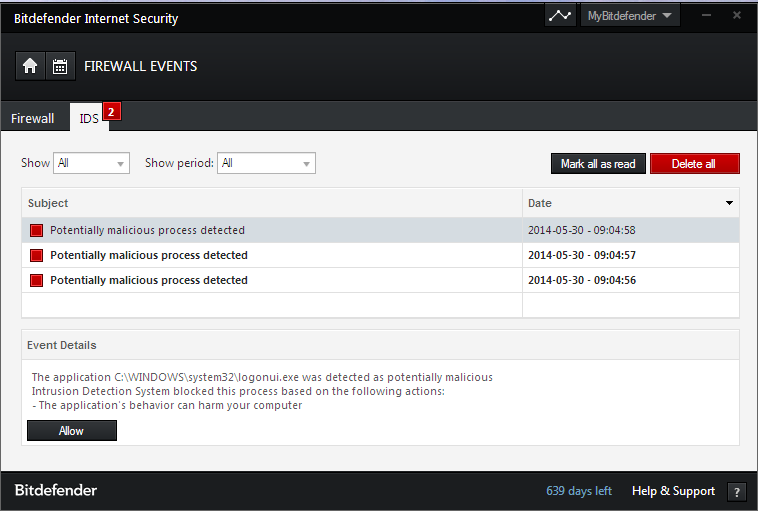758x511 pixels.
Task: Minimize the Bitdefender window
Action: click(706, 15)
